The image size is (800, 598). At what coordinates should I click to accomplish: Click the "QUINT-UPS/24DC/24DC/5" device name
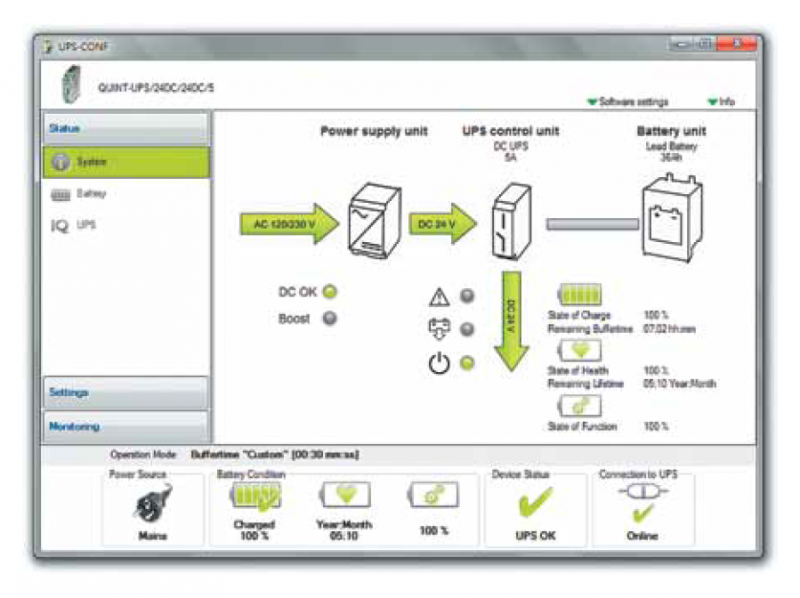point(156,88)
